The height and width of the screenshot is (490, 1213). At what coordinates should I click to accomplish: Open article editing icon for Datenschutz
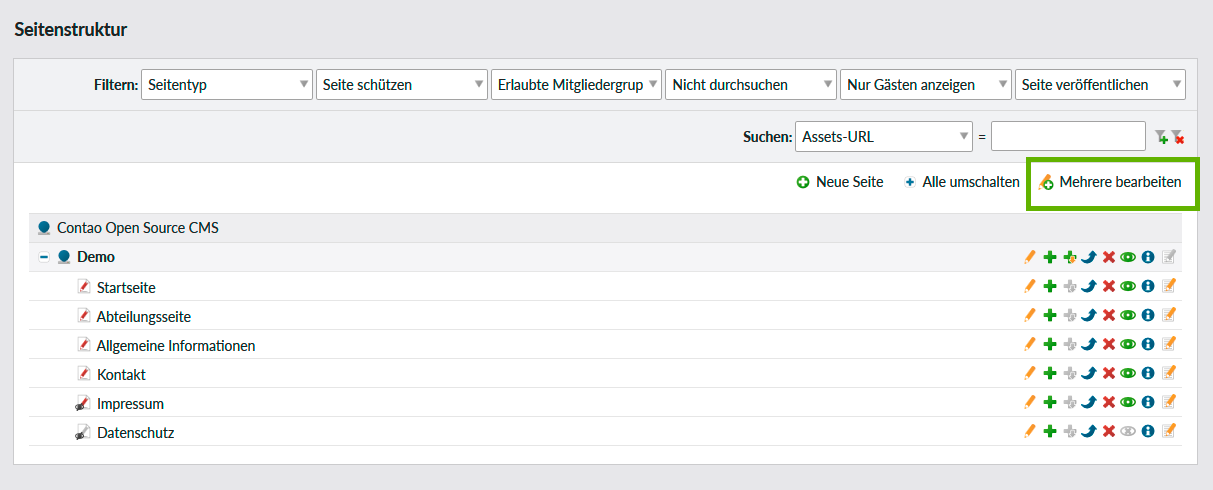[x=1168, y=431]
